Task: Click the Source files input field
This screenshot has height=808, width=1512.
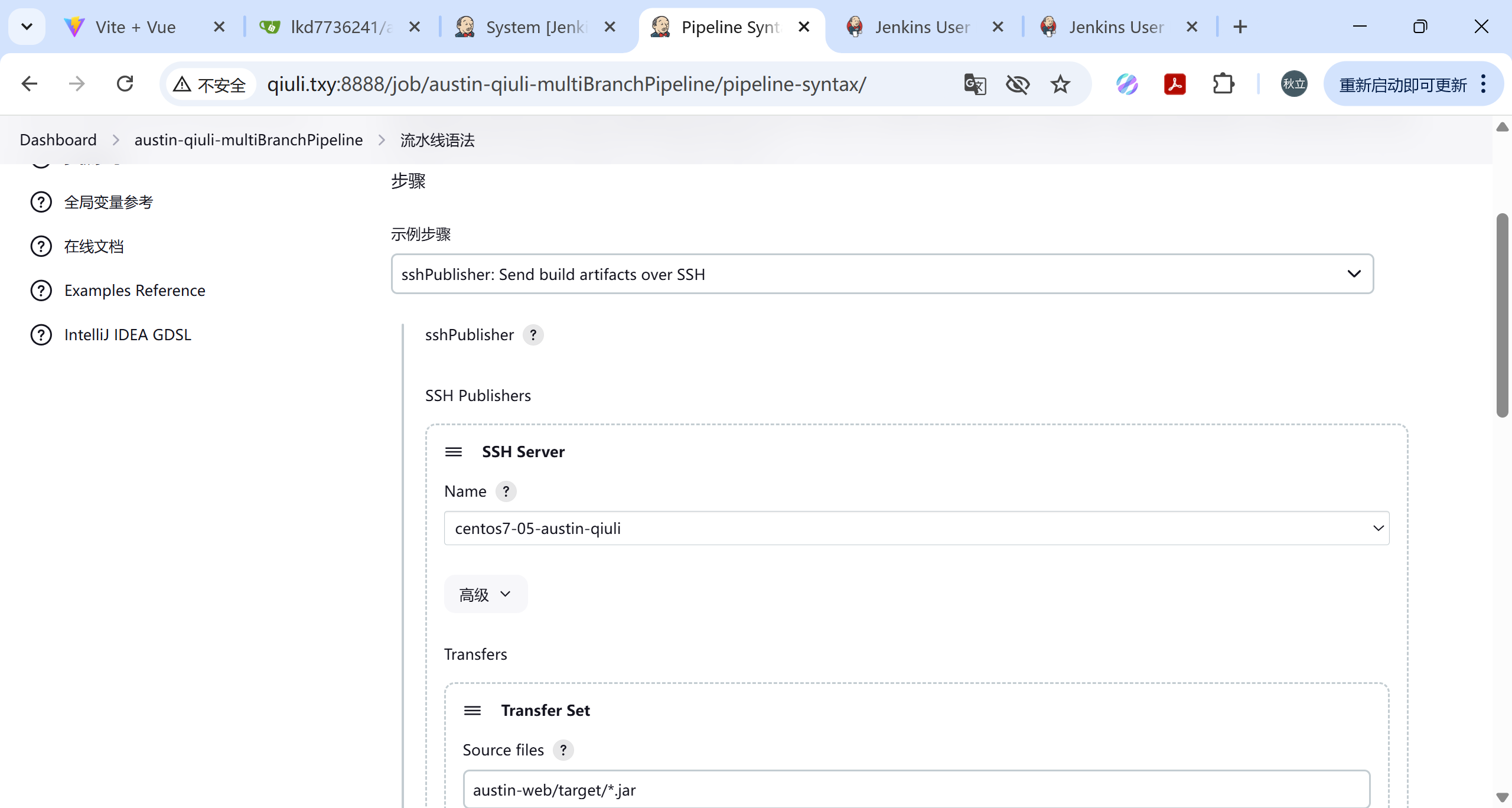Action: [x=915, y=790]
